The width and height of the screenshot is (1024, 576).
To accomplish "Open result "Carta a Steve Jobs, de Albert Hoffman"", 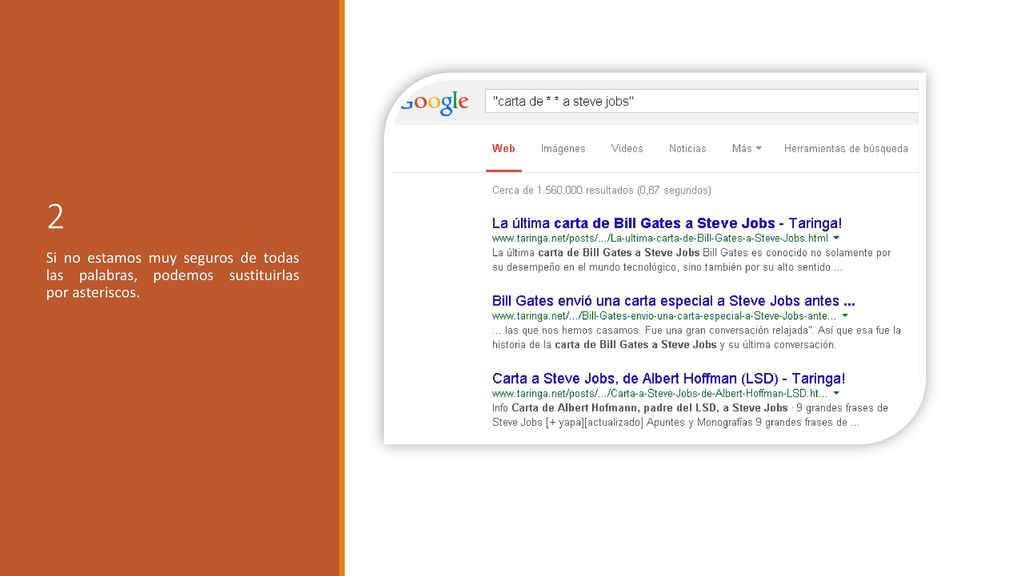I will click(669, 379).
